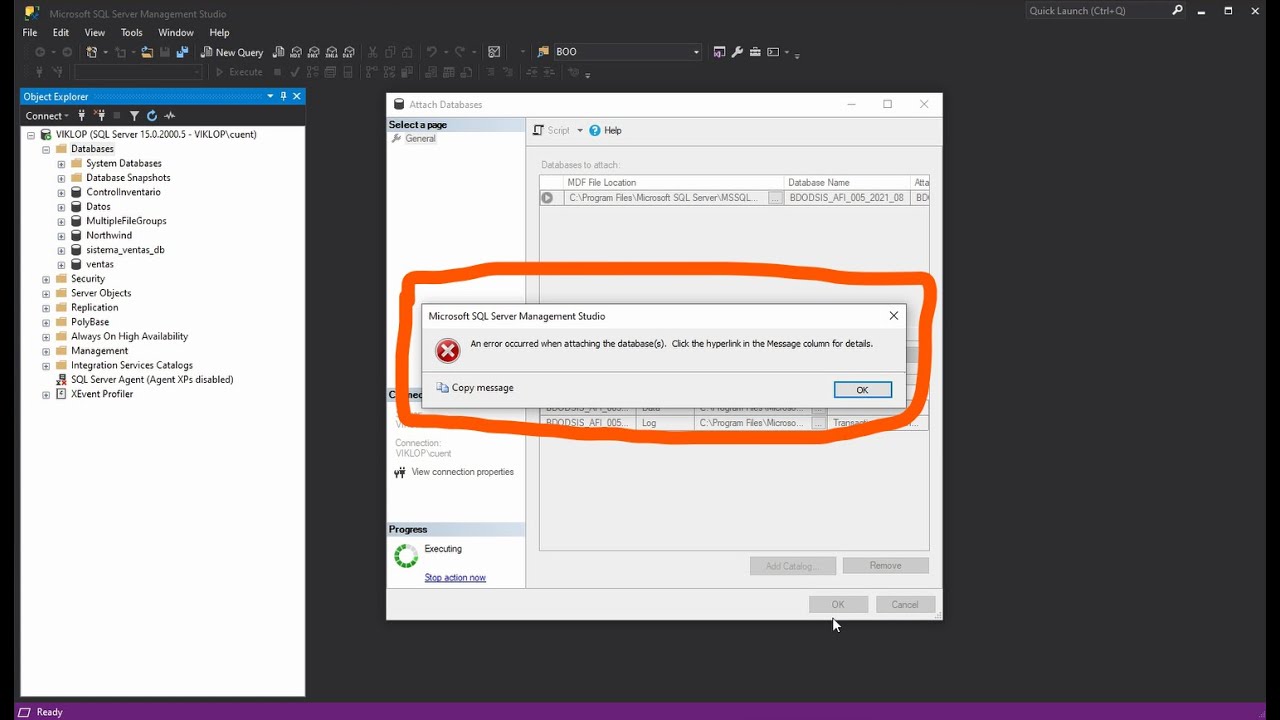
Task: Click the red error icon in message box
Action: coord(448,350)
